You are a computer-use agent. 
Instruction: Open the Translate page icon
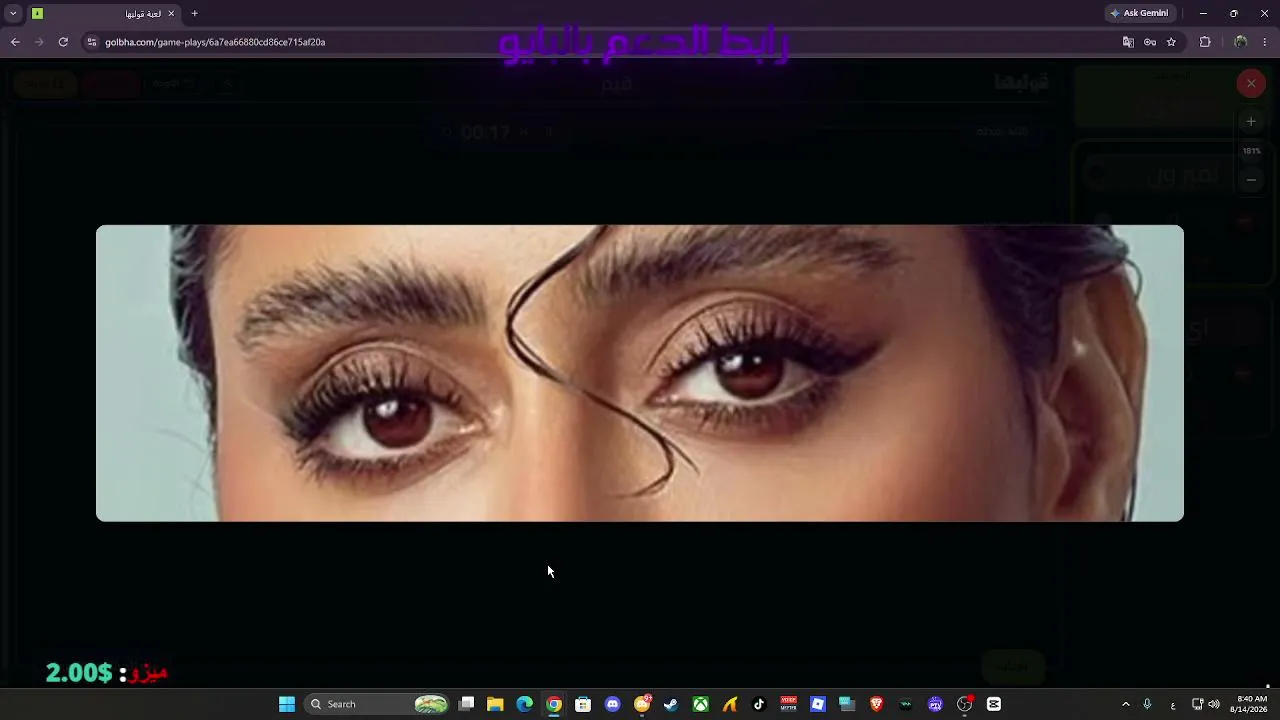click(x=1128, y=42)
